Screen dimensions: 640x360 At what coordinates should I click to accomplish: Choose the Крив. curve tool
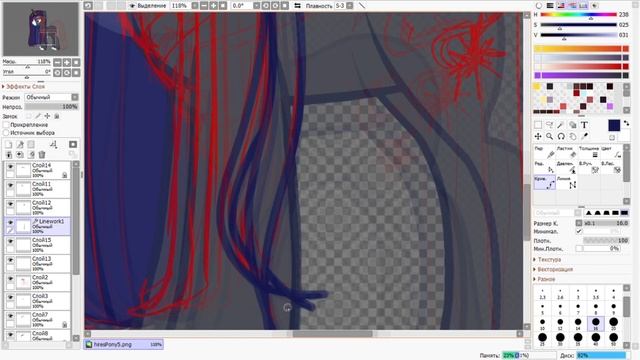pyautogui.click(x=544, y=182)
